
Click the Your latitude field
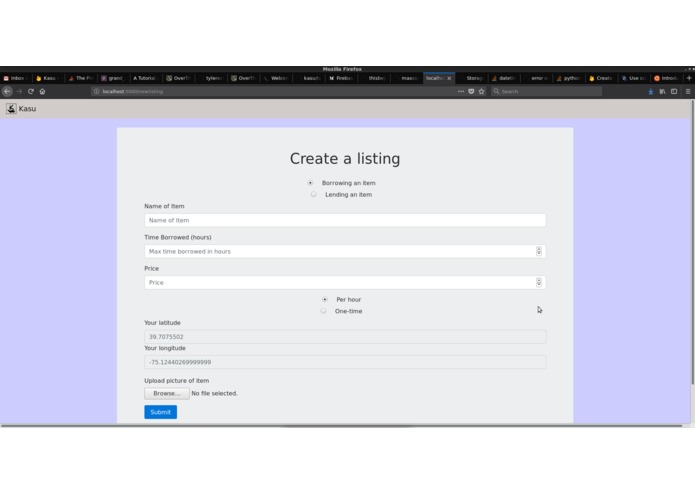(345, 337)
